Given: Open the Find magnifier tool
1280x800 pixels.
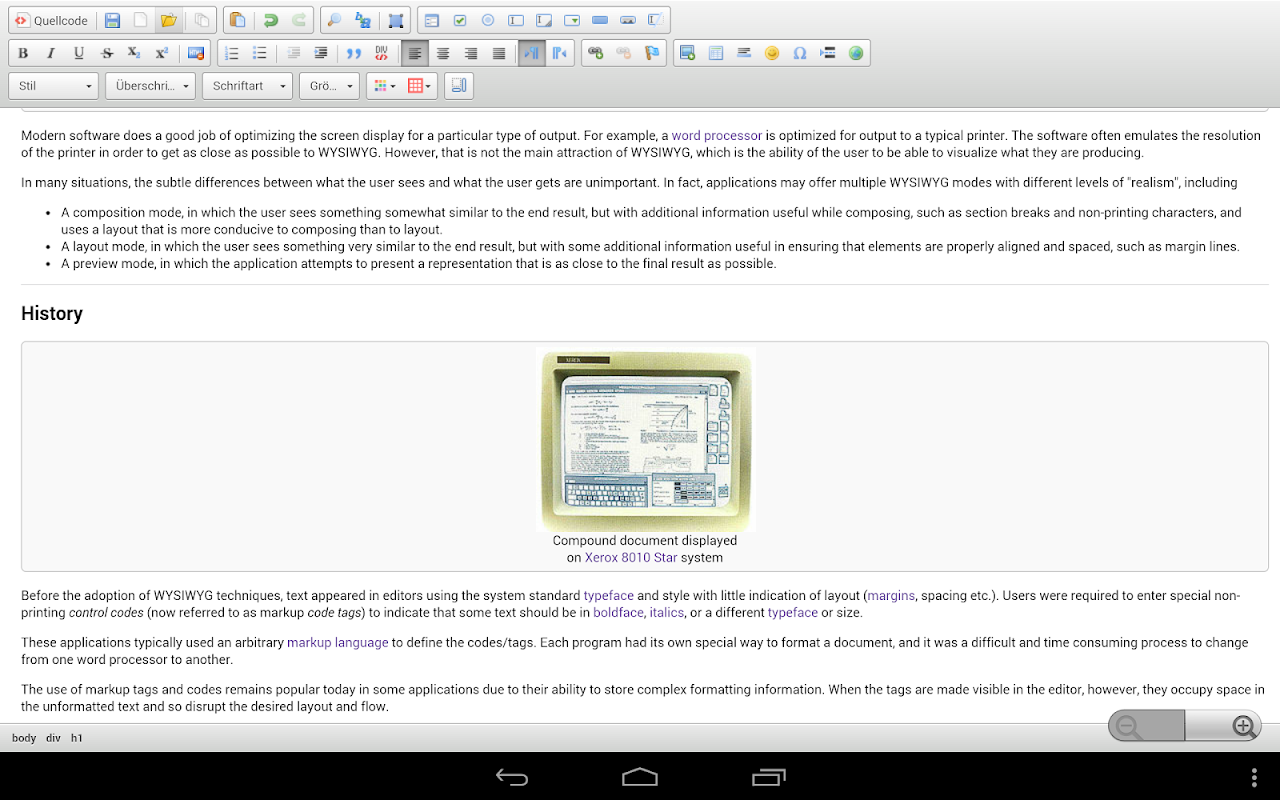Looking at the screenshot, I should [335, 20].
